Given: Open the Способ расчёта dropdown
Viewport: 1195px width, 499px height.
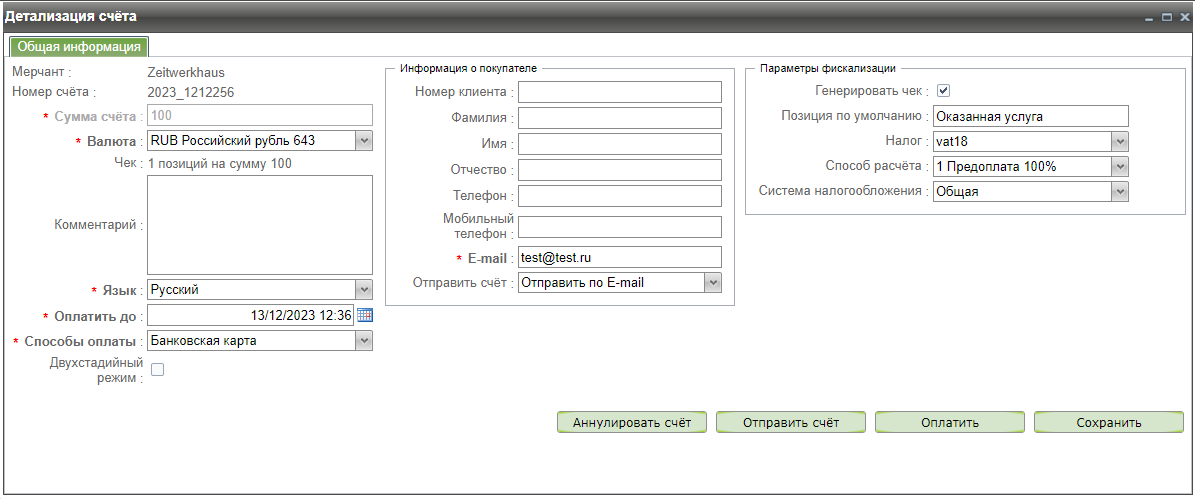Looking at the screenshot, I should pyautogui.click(x=1120, y=166).
